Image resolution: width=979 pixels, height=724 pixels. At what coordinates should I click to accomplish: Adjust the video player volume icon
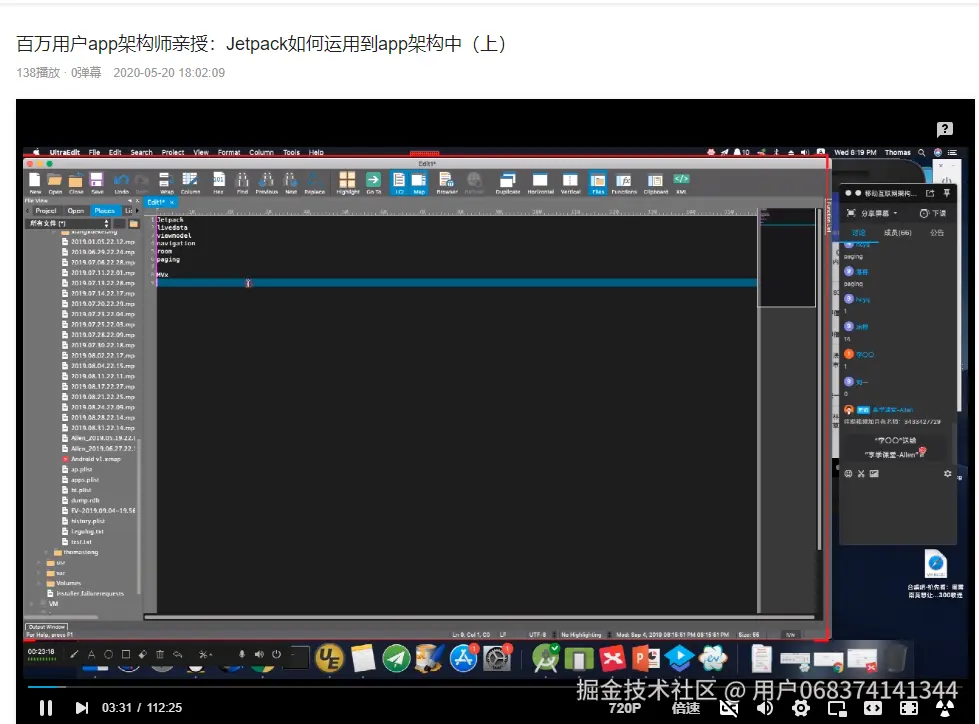coord(764,708)
